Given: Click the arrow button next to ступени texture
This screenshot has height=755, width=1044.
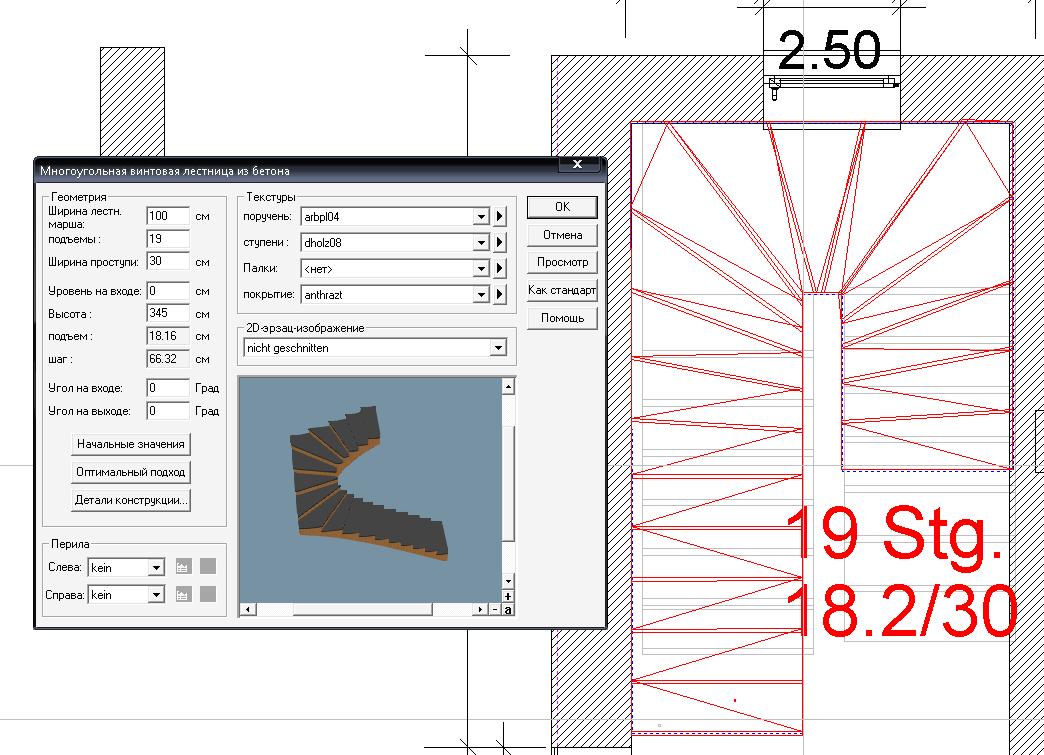Looking at the screenshot, I should point(500,242).
